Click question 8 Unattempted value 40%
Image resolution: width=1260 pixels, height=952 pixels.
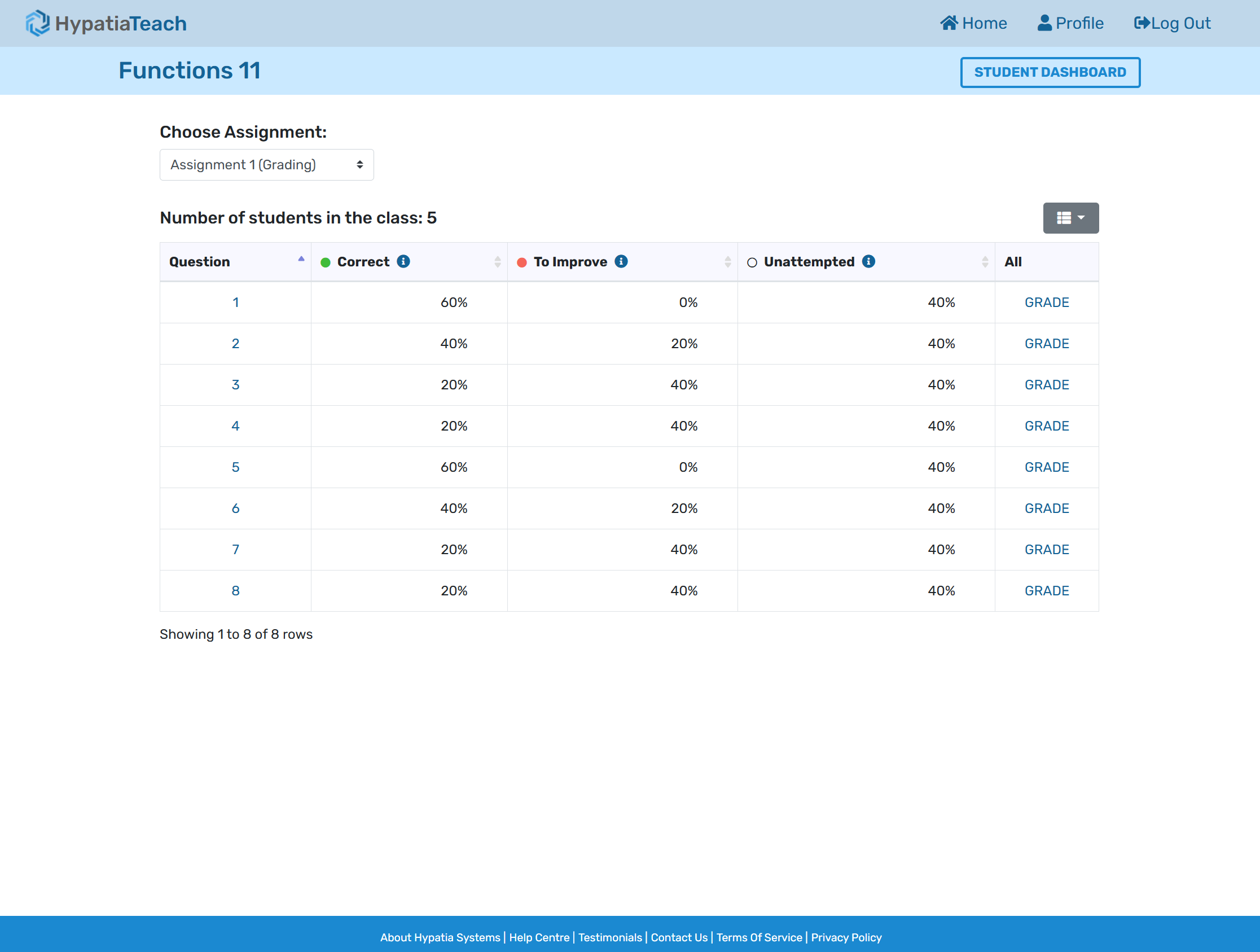point(941,591)
